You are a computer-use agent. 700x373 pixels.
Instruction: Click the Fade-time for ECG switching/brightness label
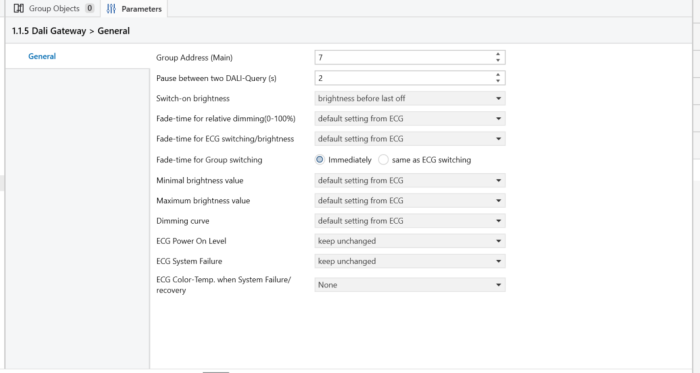(225, 139)
